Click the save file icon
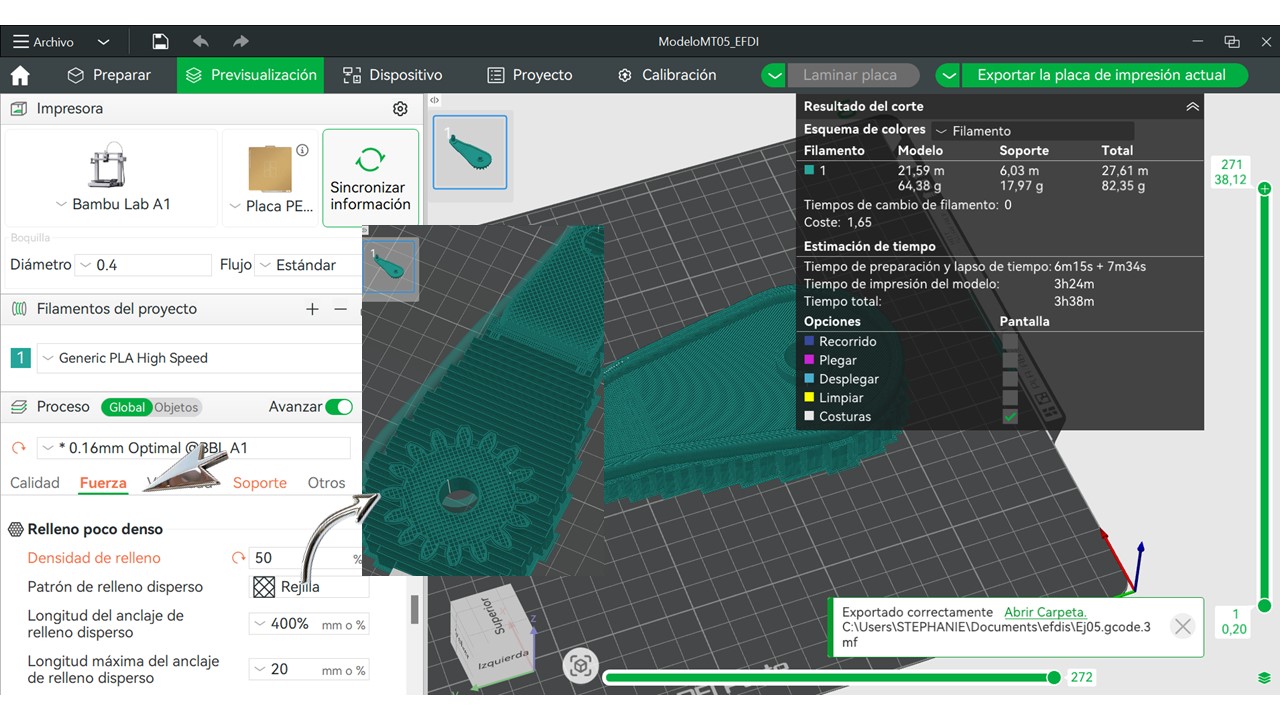The height and width of the screenshot is (720, 1280). coord(160,42)
